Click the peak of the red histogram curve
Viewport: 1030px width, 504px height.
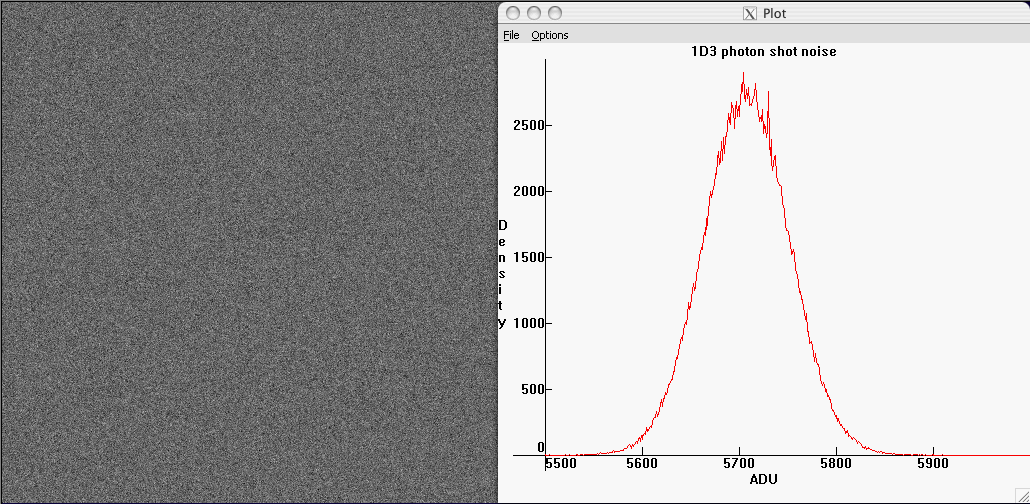click(743, 78)
